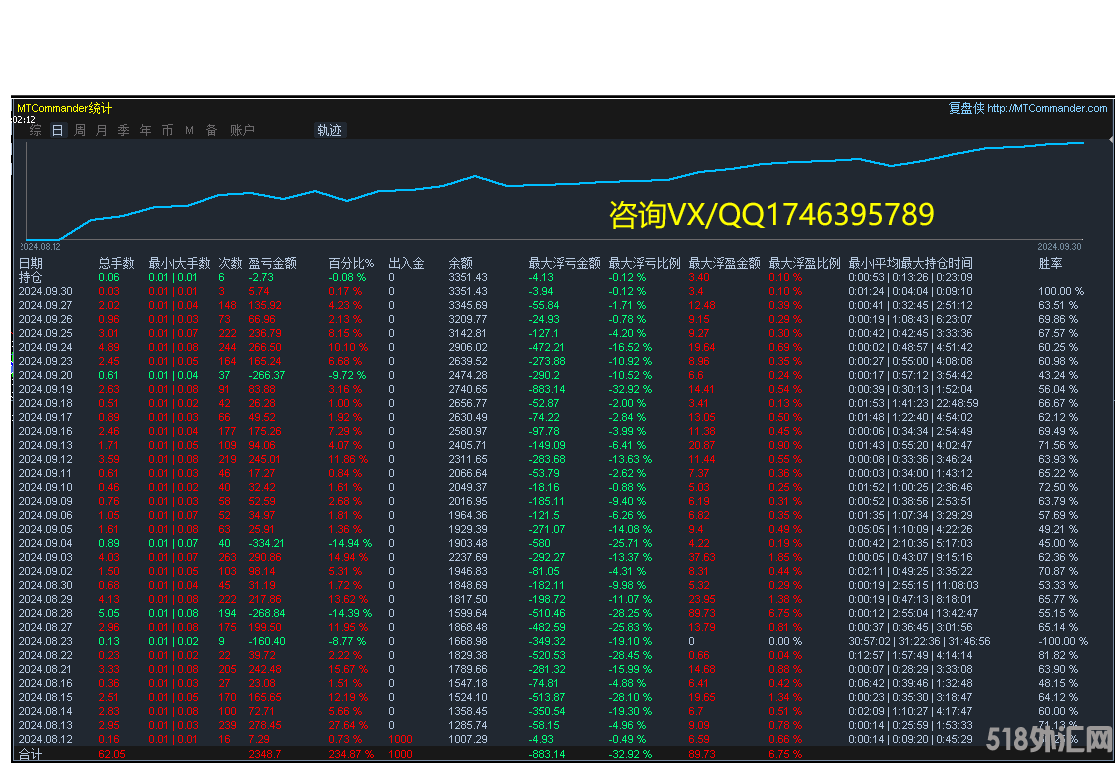Screen dimensions: 1120x763
Task: Select the 日 daily statistics tab
Action: tap(57, 130)
